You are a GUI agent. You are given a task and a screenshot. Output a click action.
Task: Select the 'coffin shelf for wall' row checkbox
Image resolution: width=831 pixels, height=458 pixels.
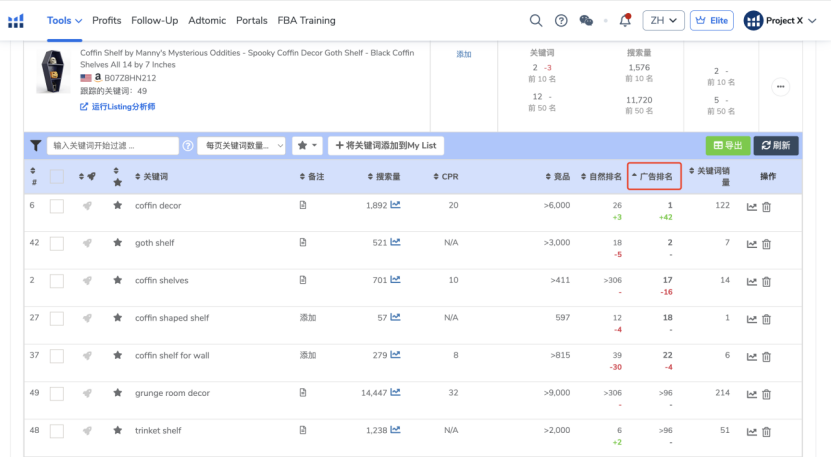click(57, 356)
